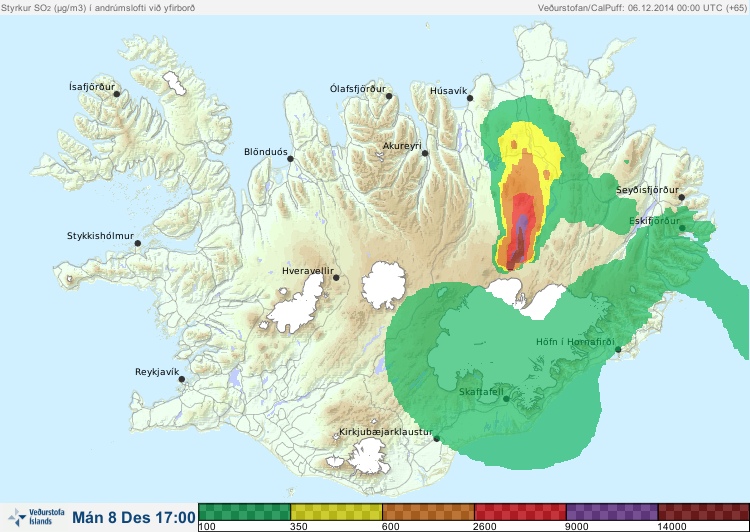Click the Hveravellir label text
The height and width of the screenshot is (532, 750).
pos(308,271)
